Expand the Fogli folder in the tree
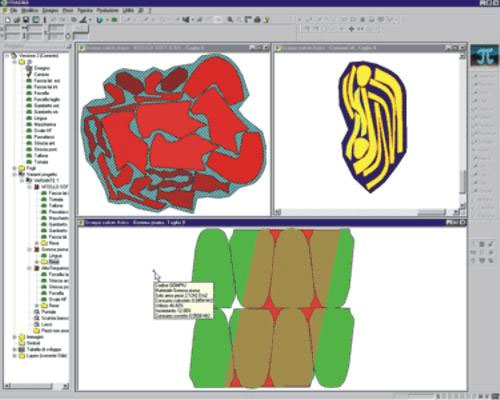The image size is (500, 400). tap(15, 168)
